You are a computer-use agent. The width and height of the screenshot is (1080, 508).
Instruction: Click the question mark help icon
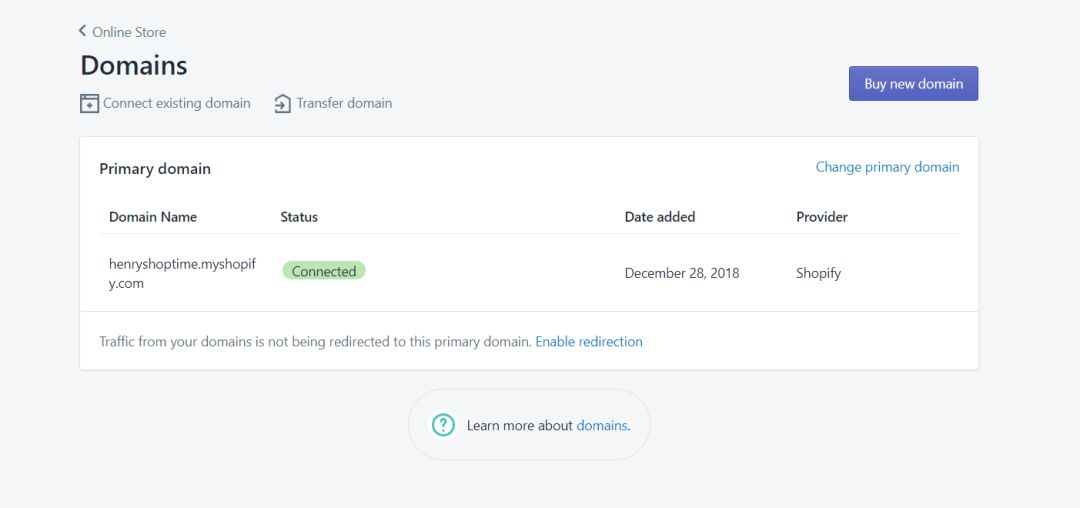click(x=443, y=425)
